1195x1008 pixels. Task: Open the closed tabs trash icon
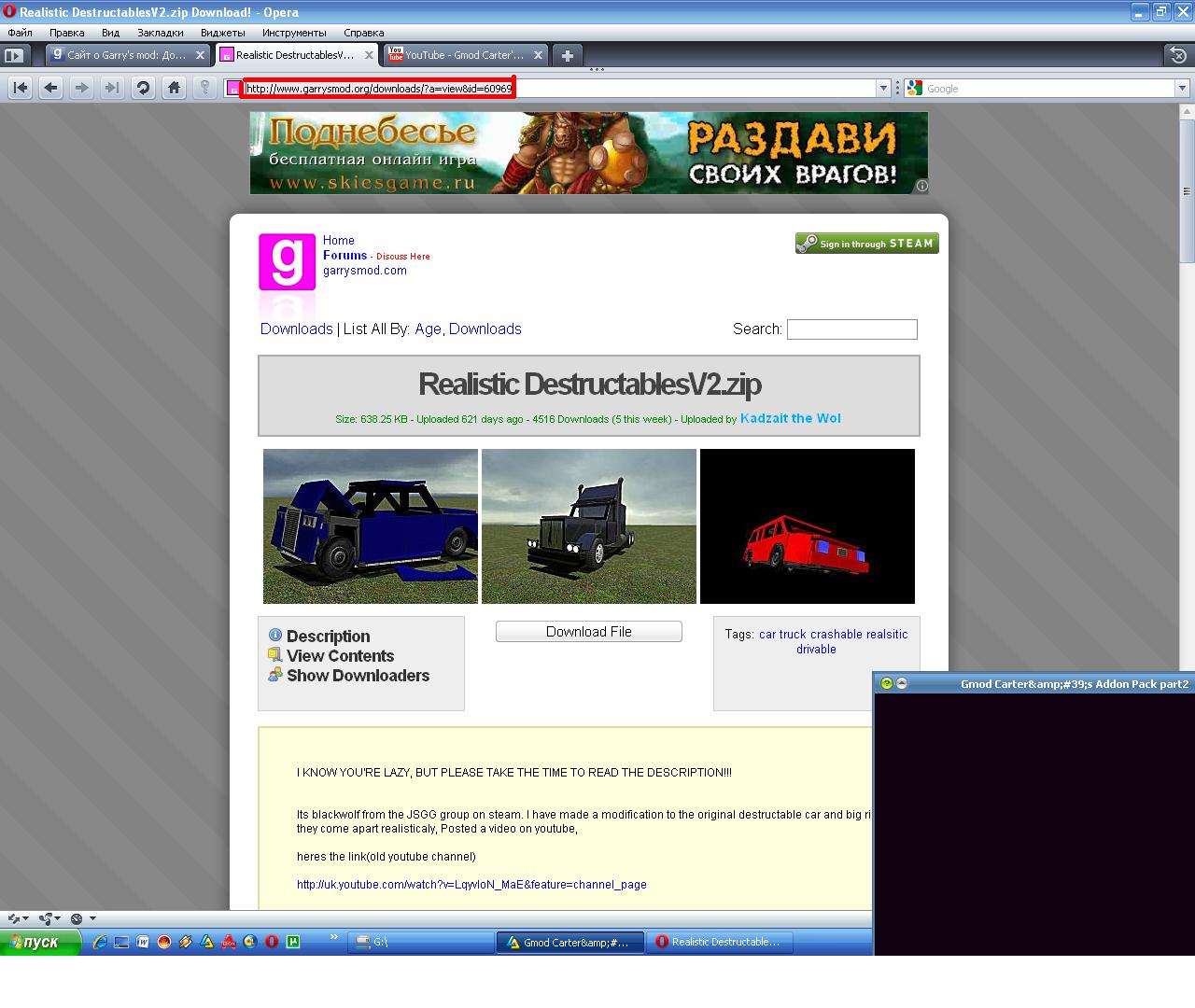1178,55
